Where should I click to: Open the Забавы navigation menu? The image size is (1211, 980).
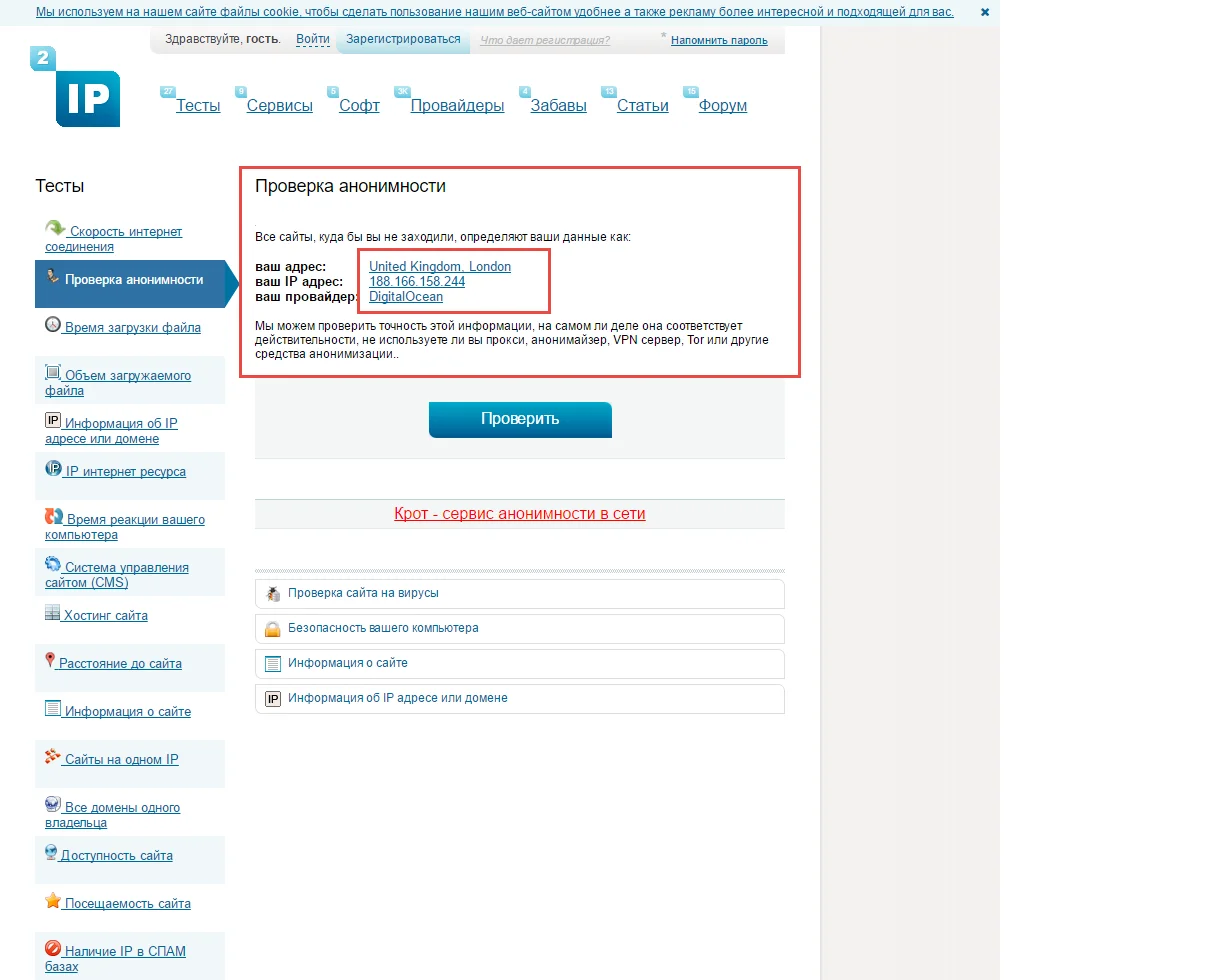pyautogui.click(x=559, y=106)
